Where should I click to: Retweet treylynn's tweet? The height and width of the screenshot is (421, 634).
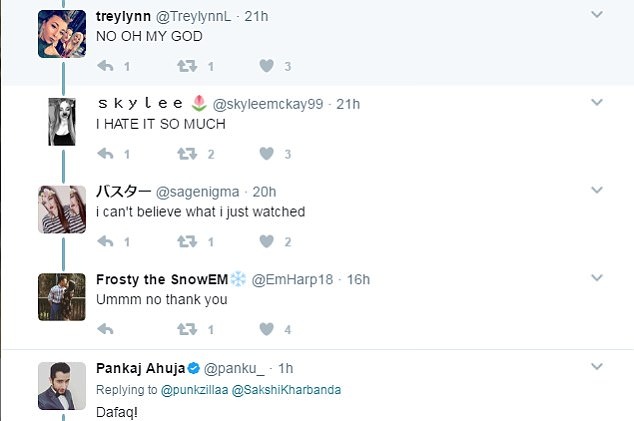click(186, 67)
